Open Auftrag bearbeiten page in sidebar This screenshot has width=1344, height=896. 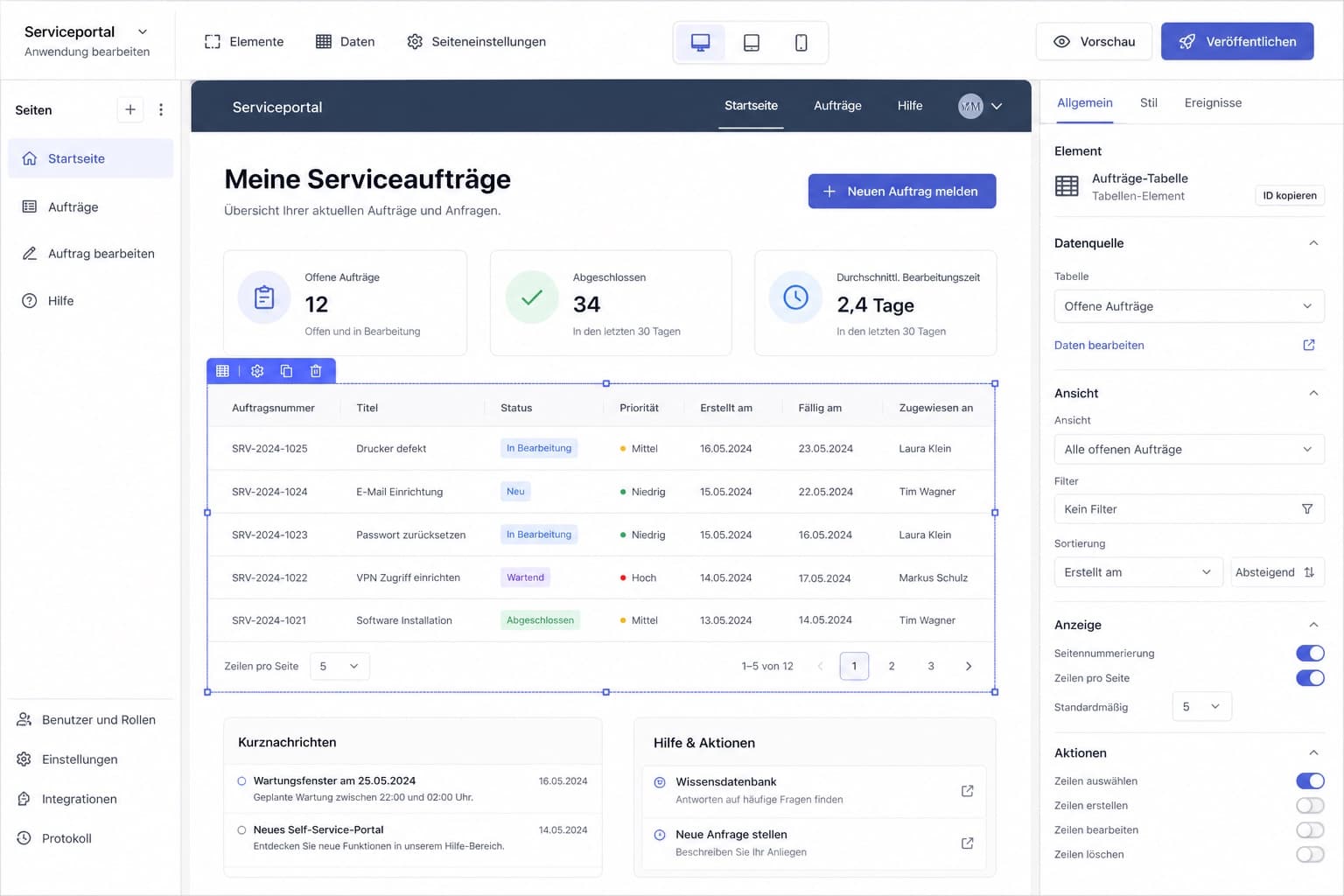pyautogui.click(x=91, y=254)
